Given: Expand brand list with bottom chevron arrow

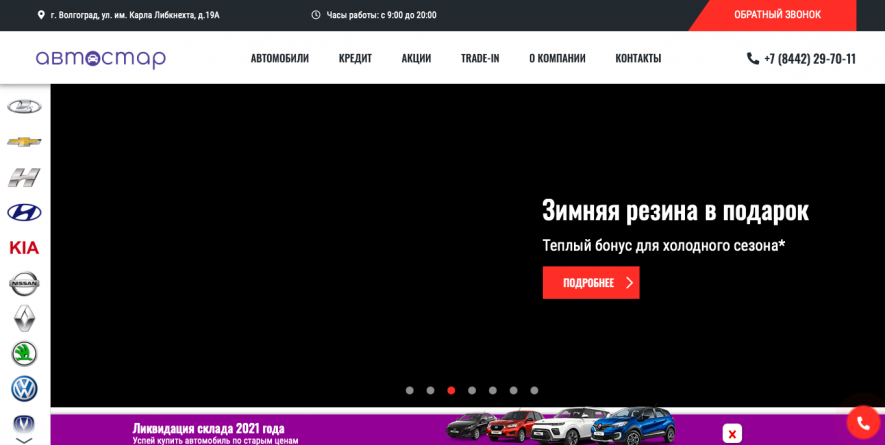Looking at the screenshot, I should [24, 440].
